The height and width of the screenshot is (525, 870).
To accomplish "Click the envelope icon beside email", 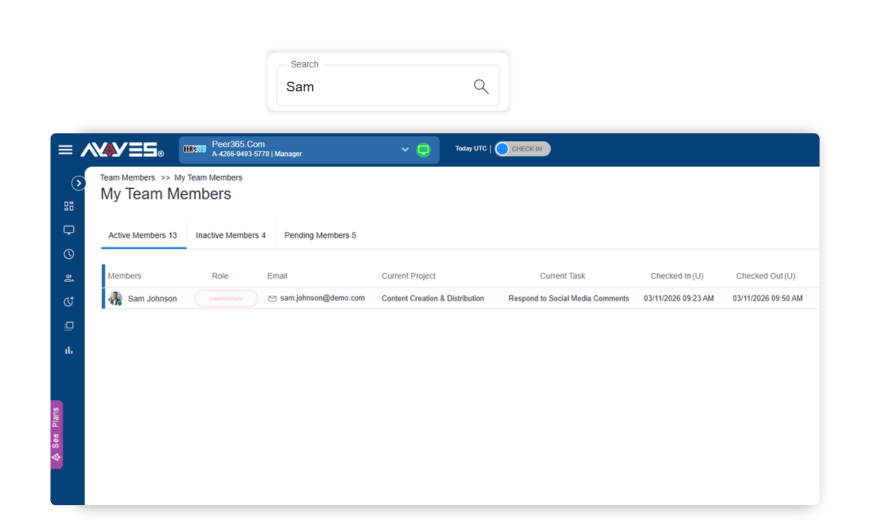I will (x=272, y=299).
